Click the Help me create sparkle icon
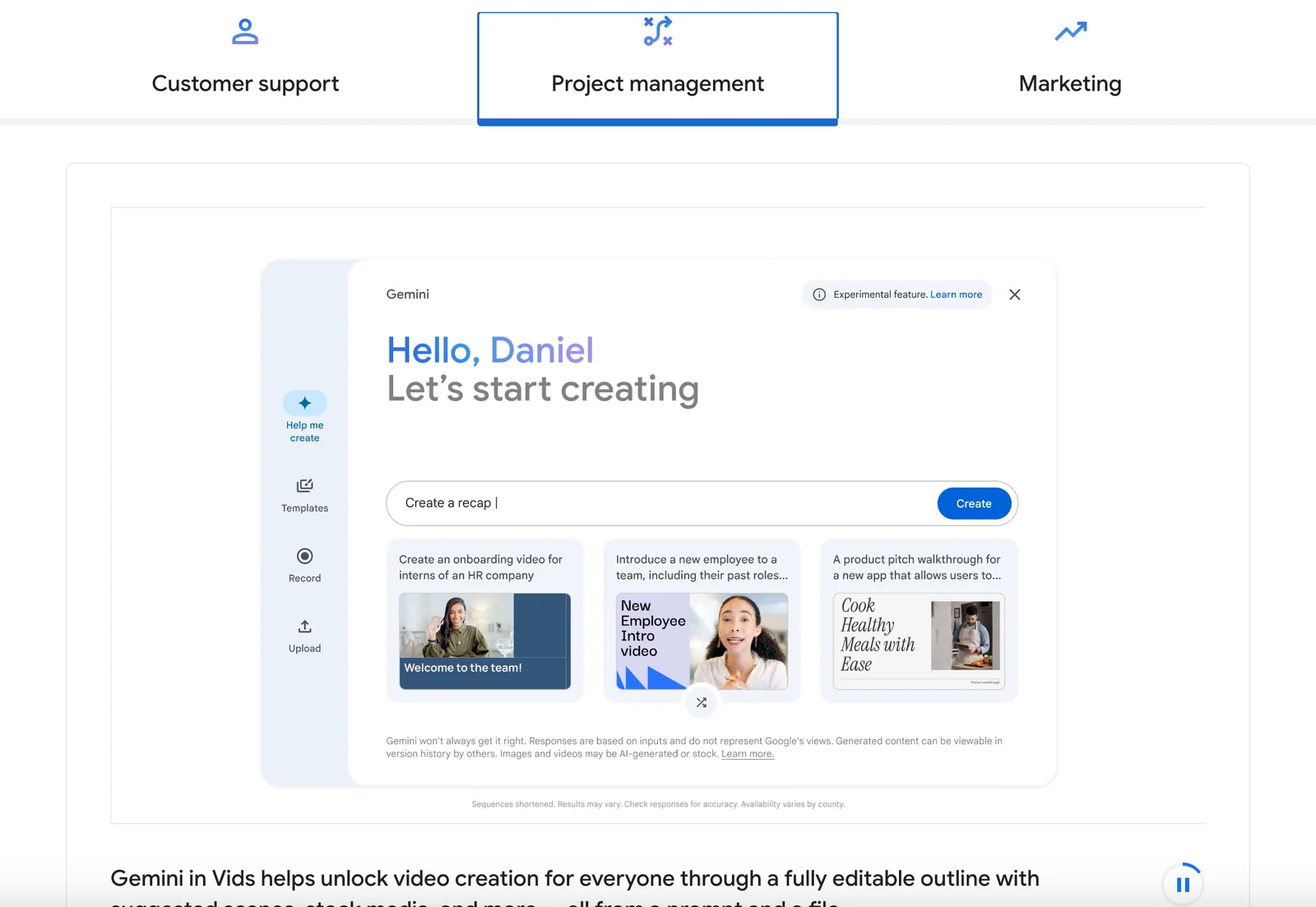1316x907 pixels. click(304, 403)
